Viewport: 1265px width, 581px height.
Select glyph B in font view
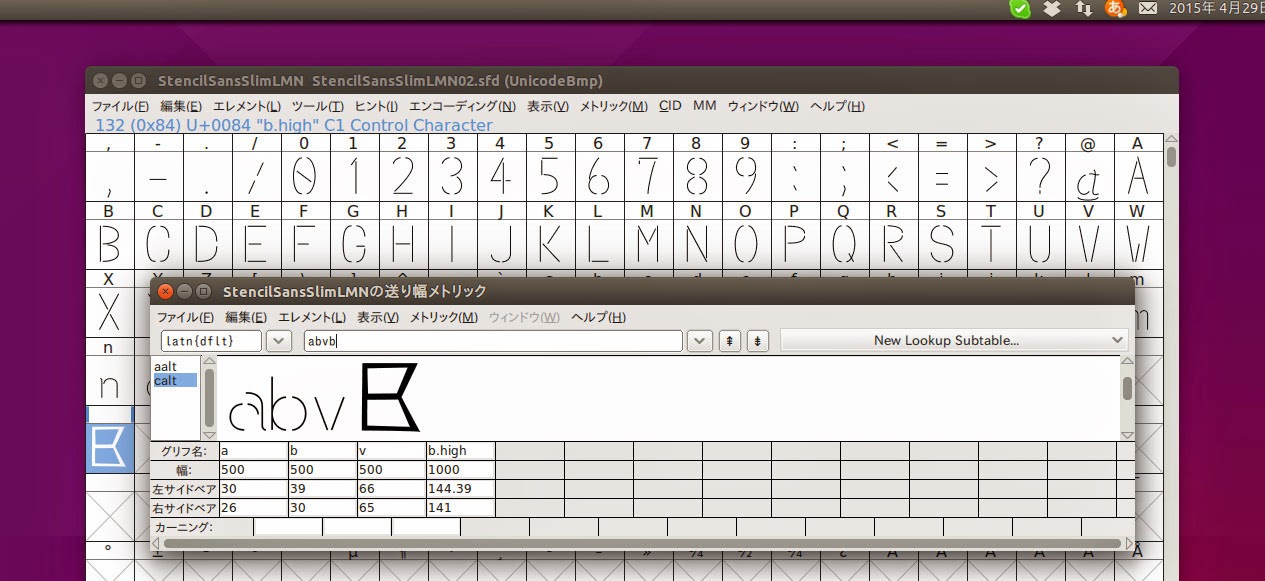(108, 245)
